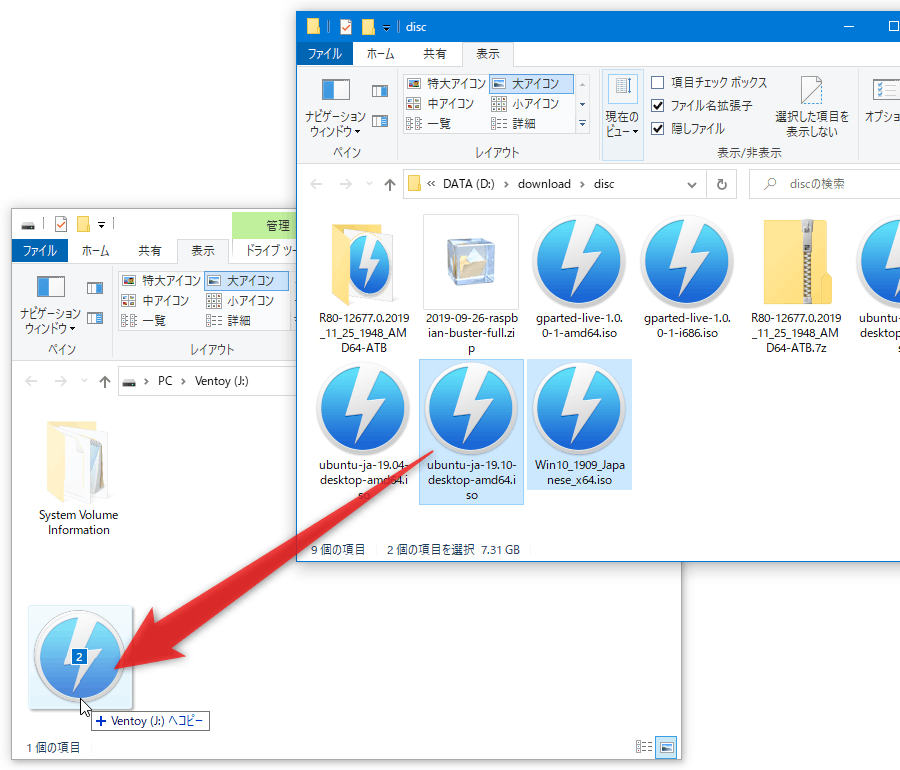Select ubuntu-ja-19.04-desktop-amd64.iso

363,431
